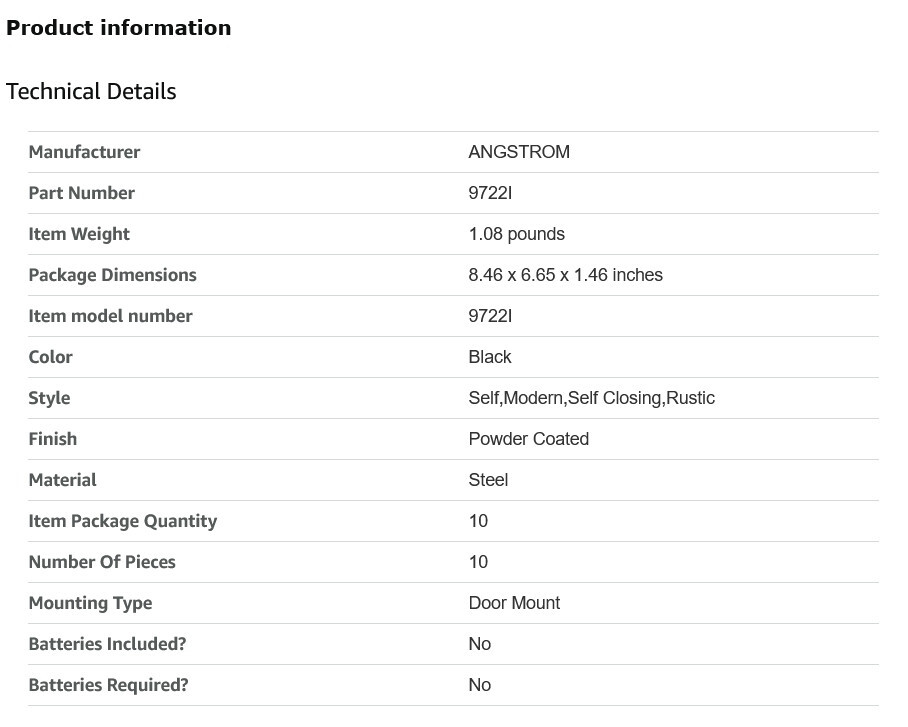Click the Steel material value

[x=488, y=480]
